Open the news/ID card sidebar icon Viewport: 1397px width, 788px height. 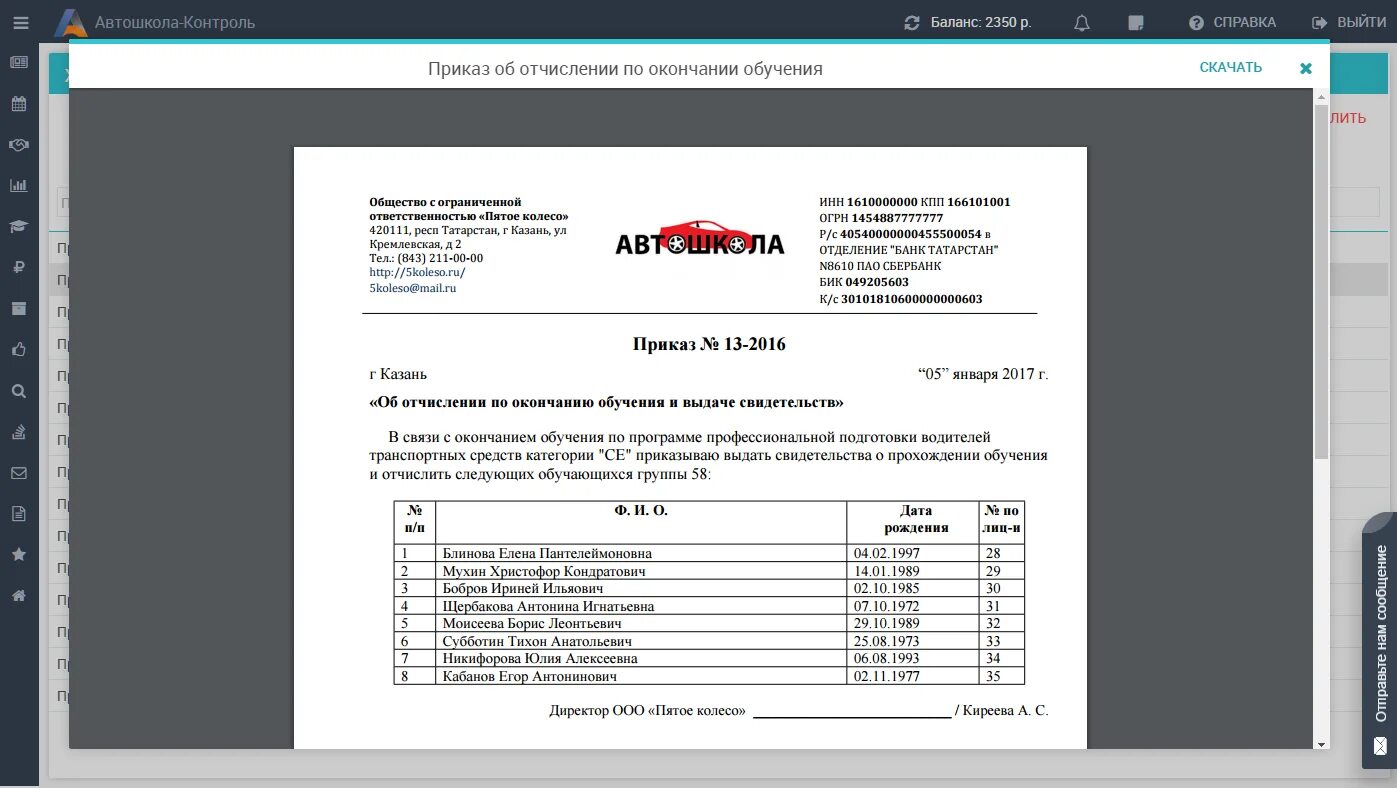19,62
